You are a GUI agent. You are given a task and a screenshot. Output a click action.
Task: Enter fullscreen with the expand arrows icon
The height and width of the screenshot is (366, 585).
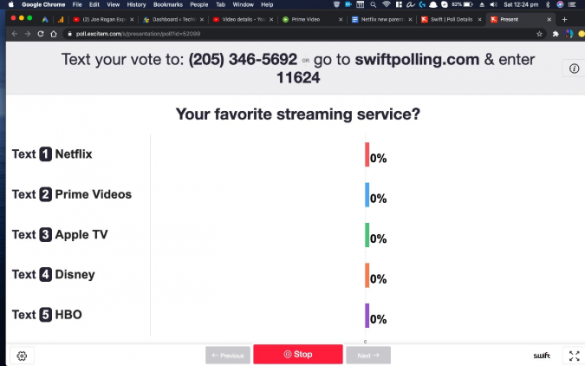point(574,356)
